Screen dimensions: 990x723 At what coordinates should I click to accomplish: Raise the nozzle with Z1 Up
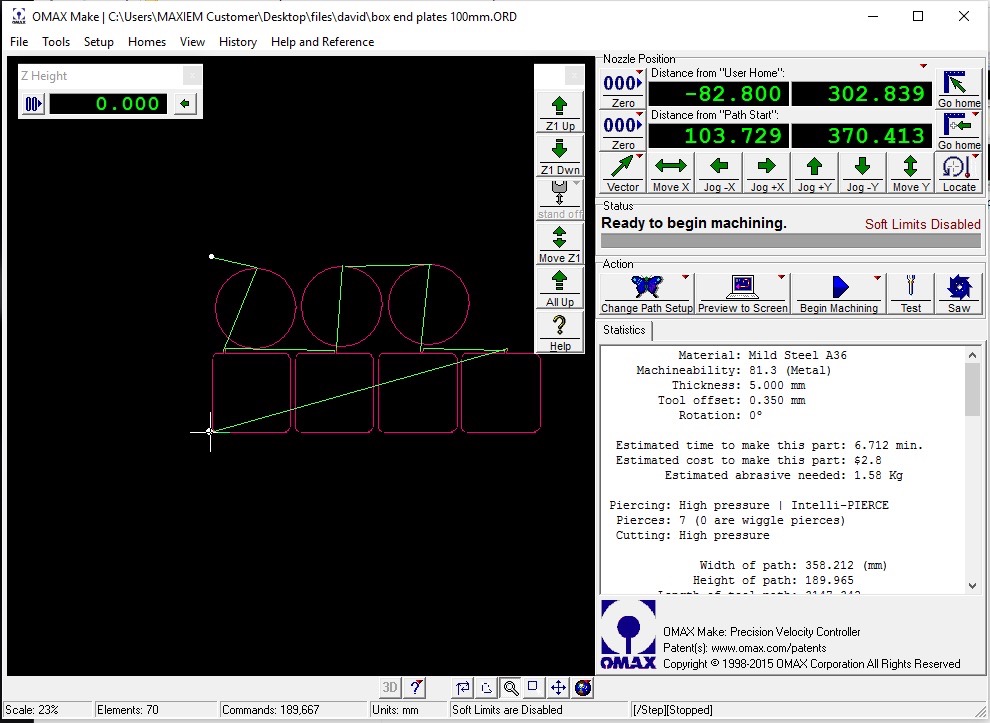click(x=559, y=112)
